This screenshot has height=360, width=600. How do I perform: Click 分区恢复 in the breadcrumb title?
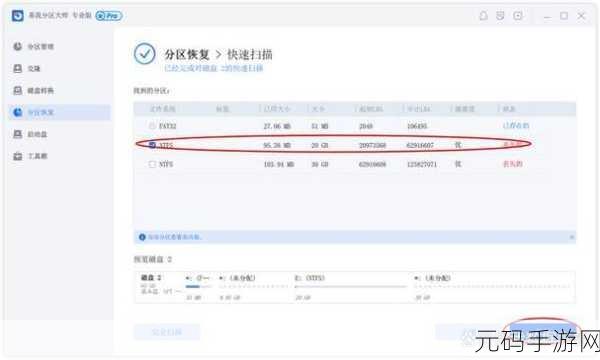pyautogui.click(x=187, y=54)
